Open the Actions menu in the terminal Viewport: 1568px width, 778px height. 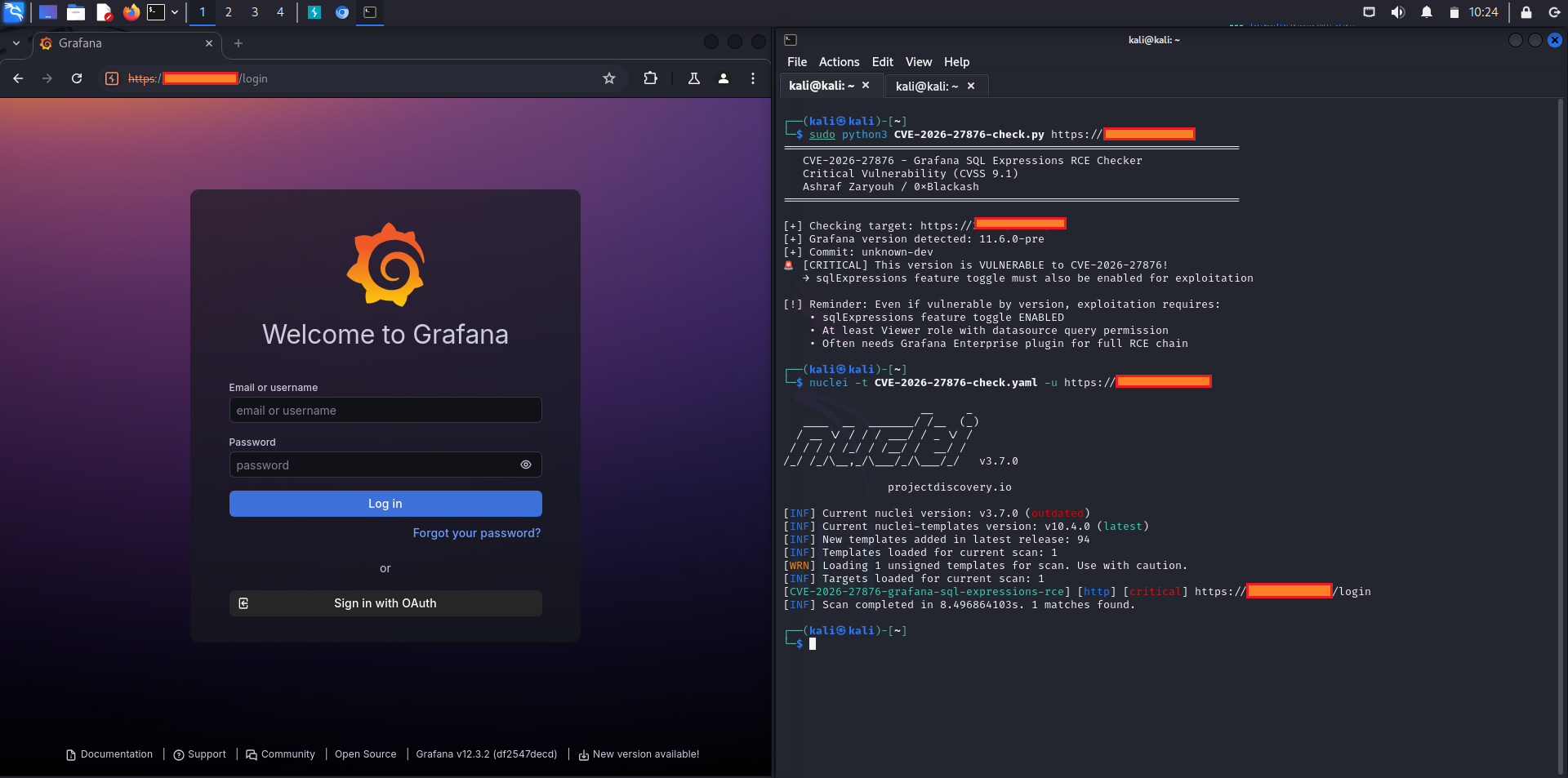click(838, 62)
